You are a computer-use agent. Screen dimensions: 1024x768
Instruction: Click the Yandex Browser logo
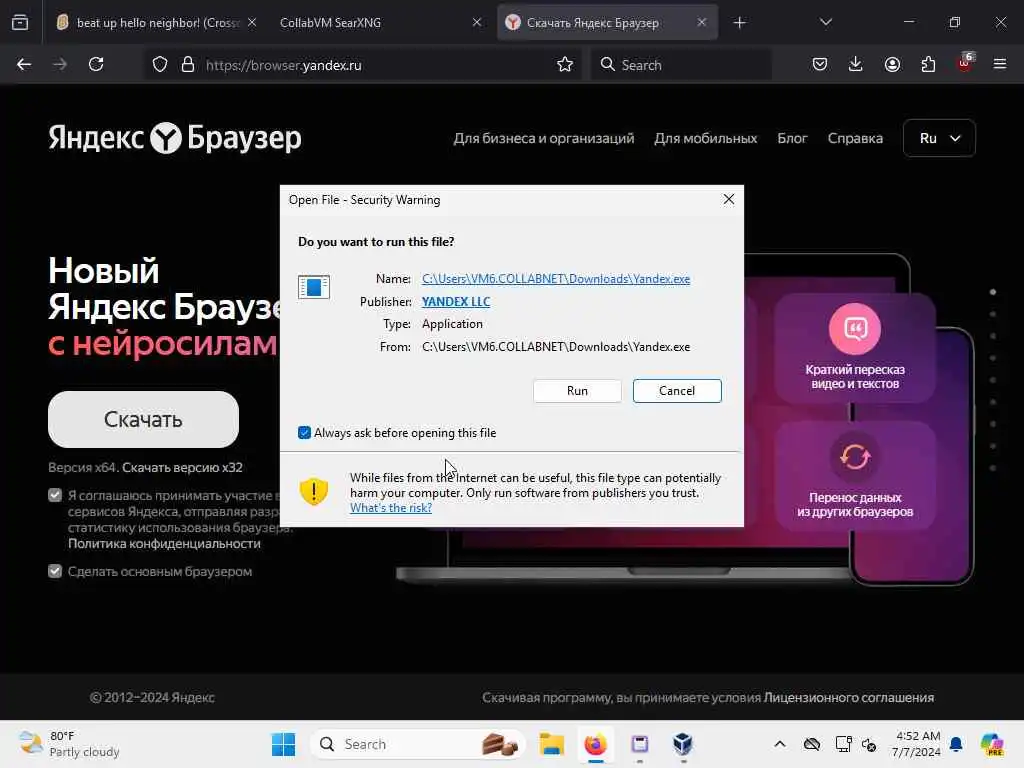tap(175, 138)
